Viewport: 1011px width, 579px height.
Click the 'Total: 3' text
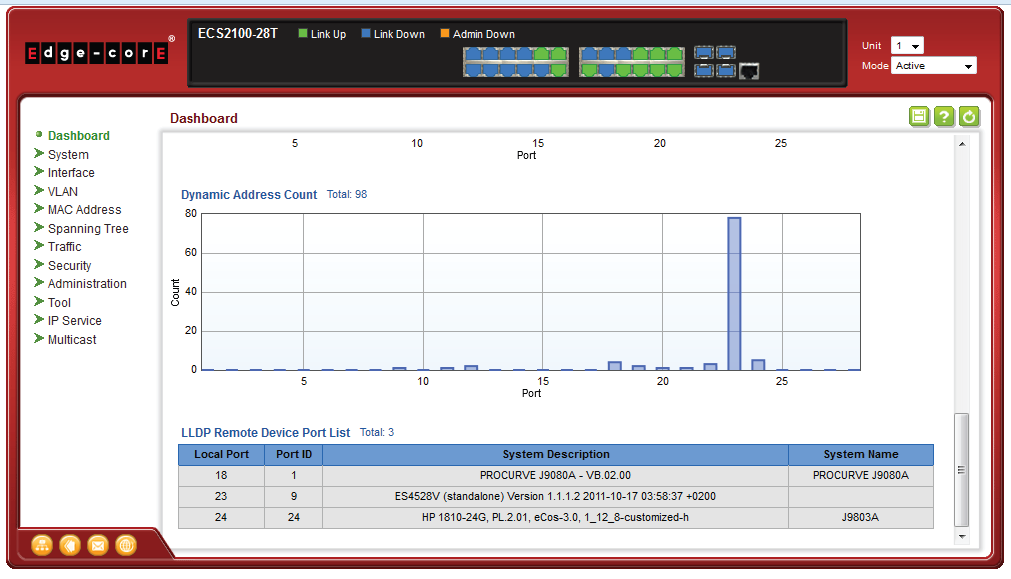[377, 433]
